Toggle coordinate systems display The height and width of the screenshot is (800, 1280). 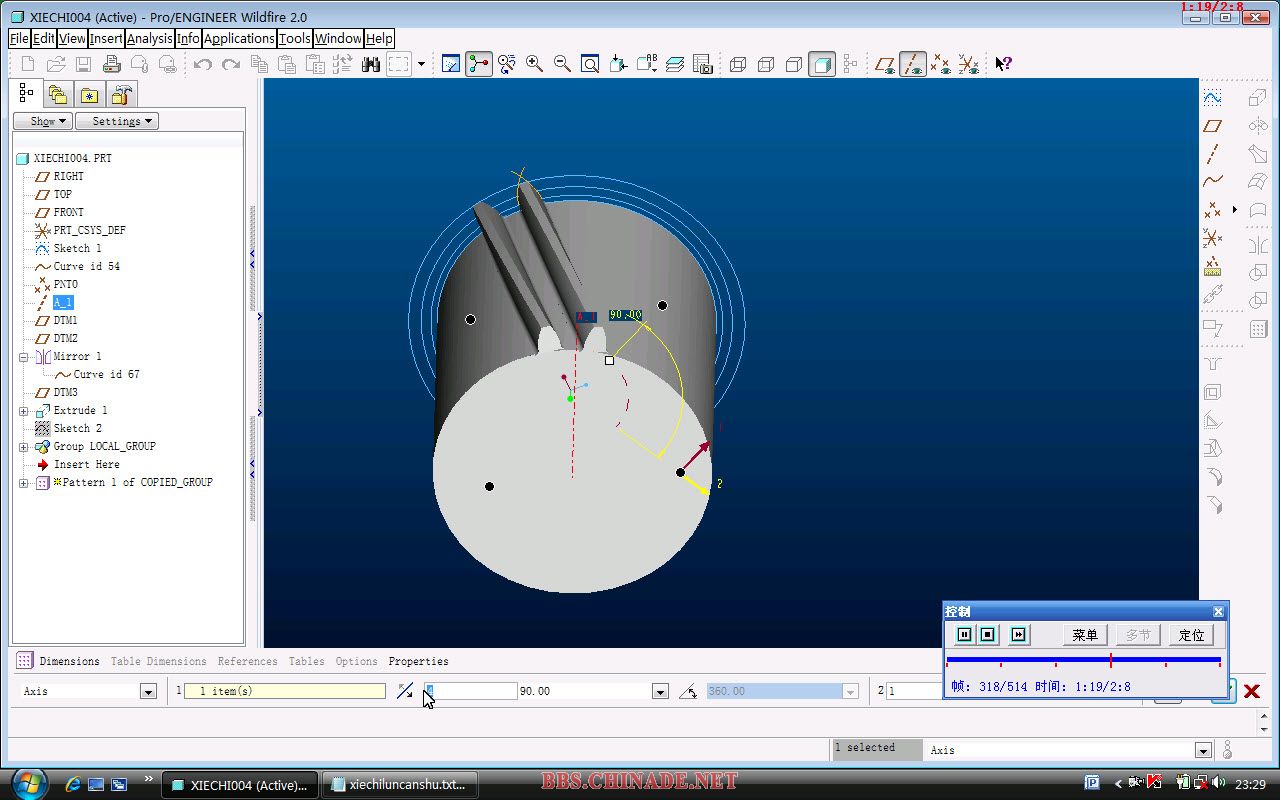point(969,64)
